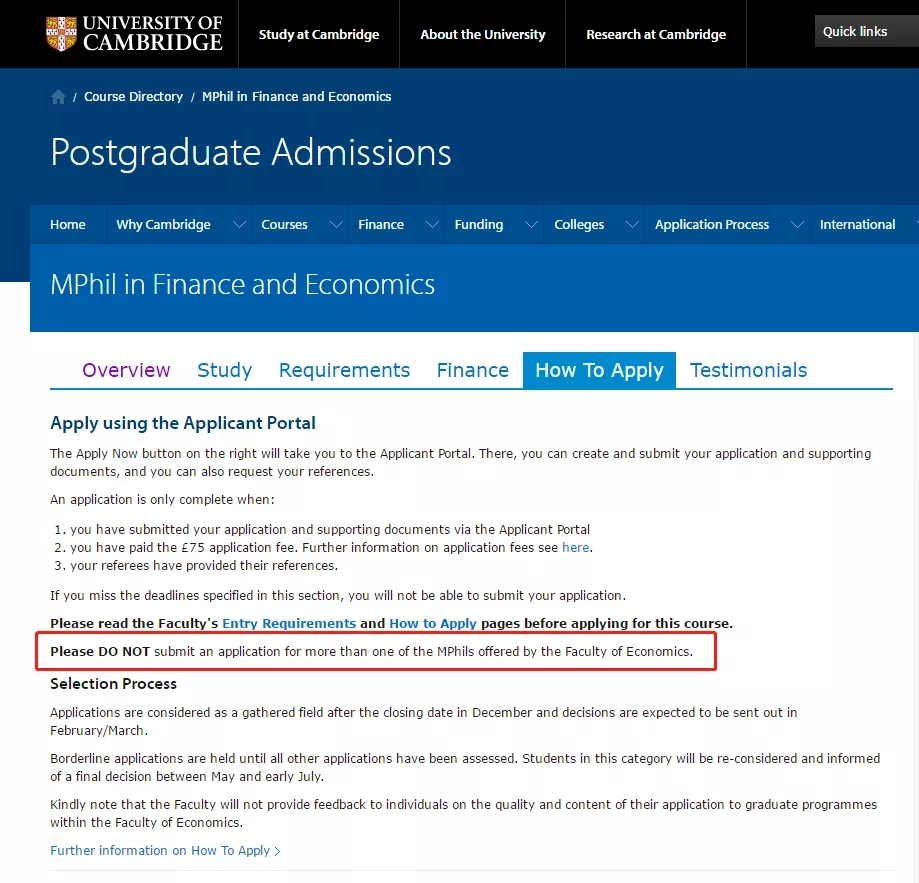Follow the Entry Requirements link

[x=289, y=623]
